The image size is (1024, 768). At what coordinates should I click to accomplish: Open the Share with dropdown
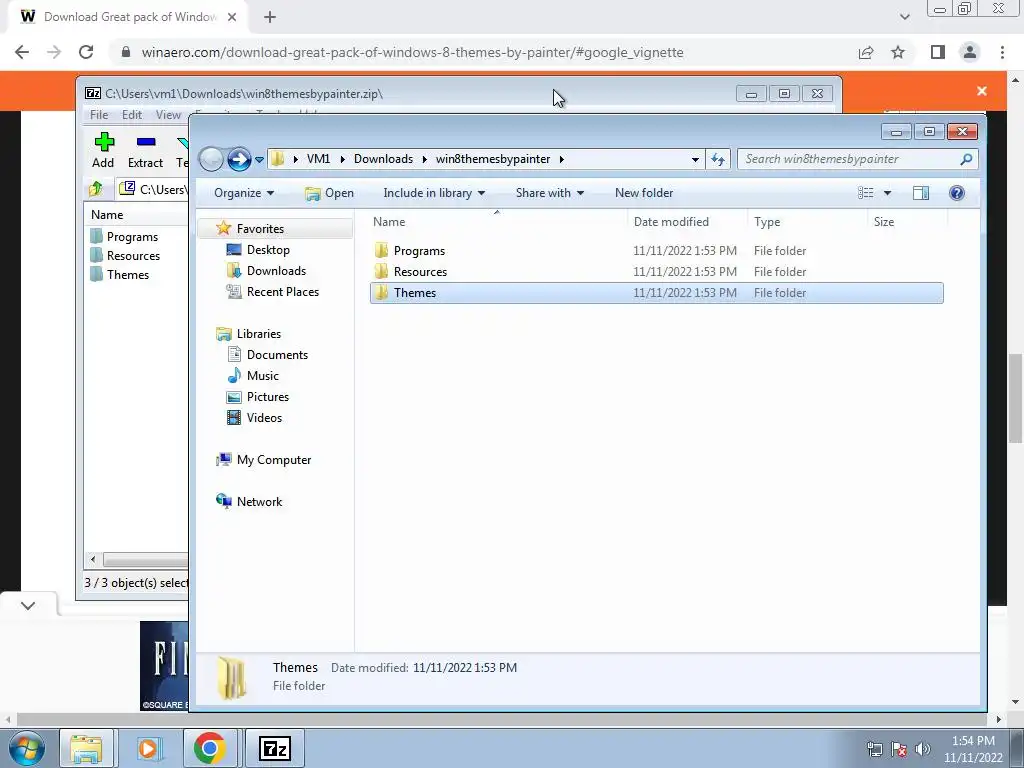549,193
